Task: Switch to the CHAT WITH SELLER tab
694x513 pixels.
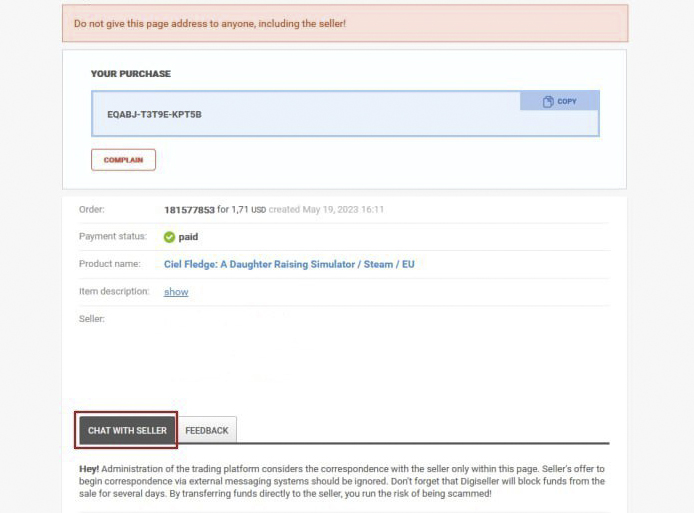Action: click(x=127, y=430)
